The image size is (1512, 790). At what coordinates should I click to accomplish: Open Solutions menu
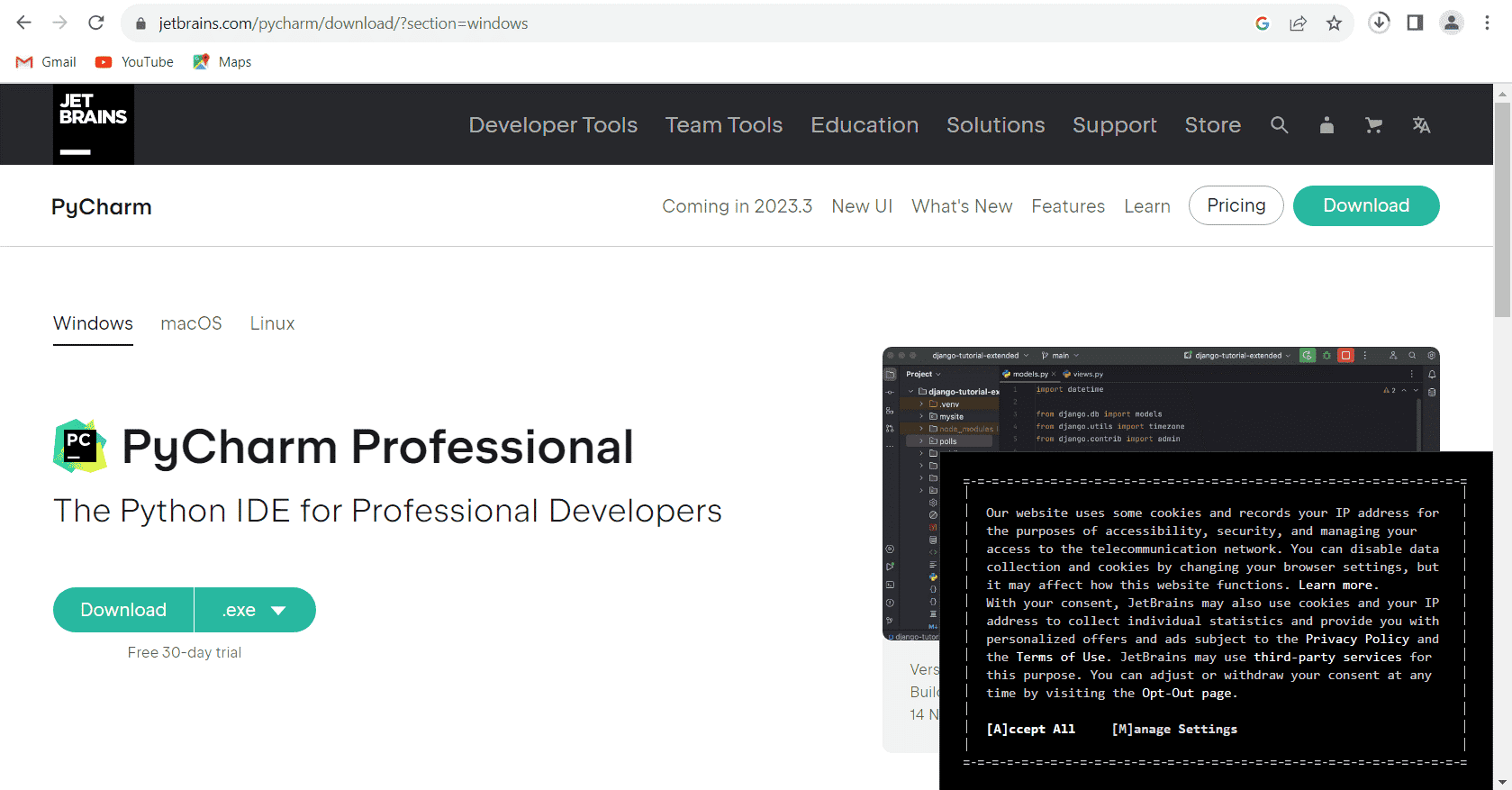click(x=996, y=125)
